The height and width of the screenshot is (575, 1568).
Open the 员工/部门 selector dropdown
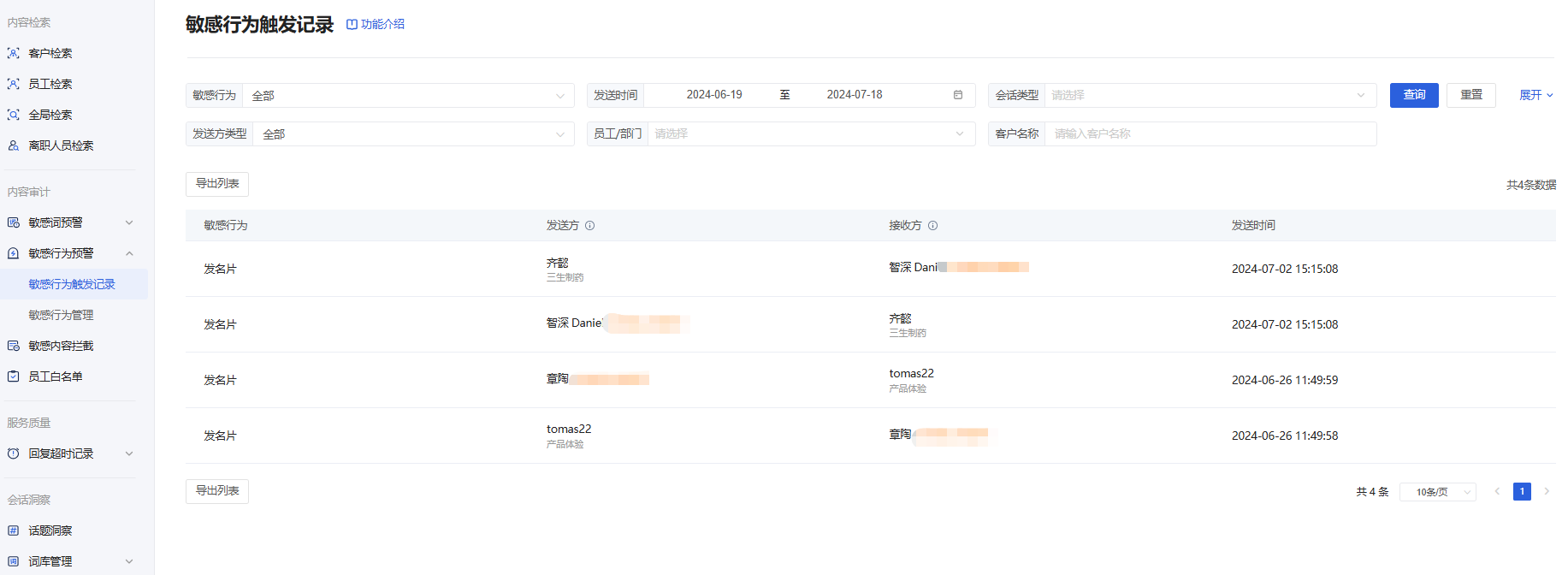click(x=811, y=133)
